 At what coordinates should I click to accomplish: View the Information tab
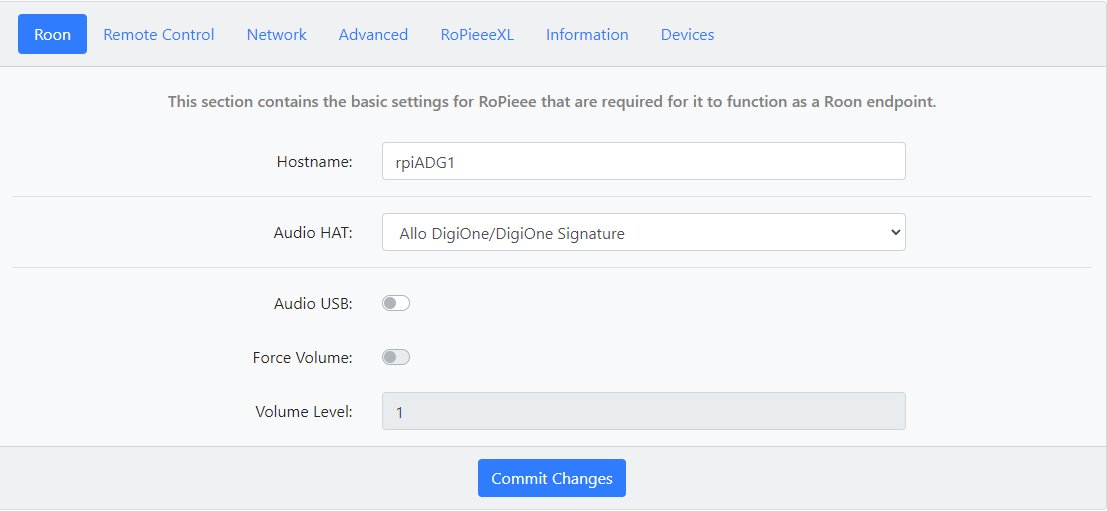587,34
